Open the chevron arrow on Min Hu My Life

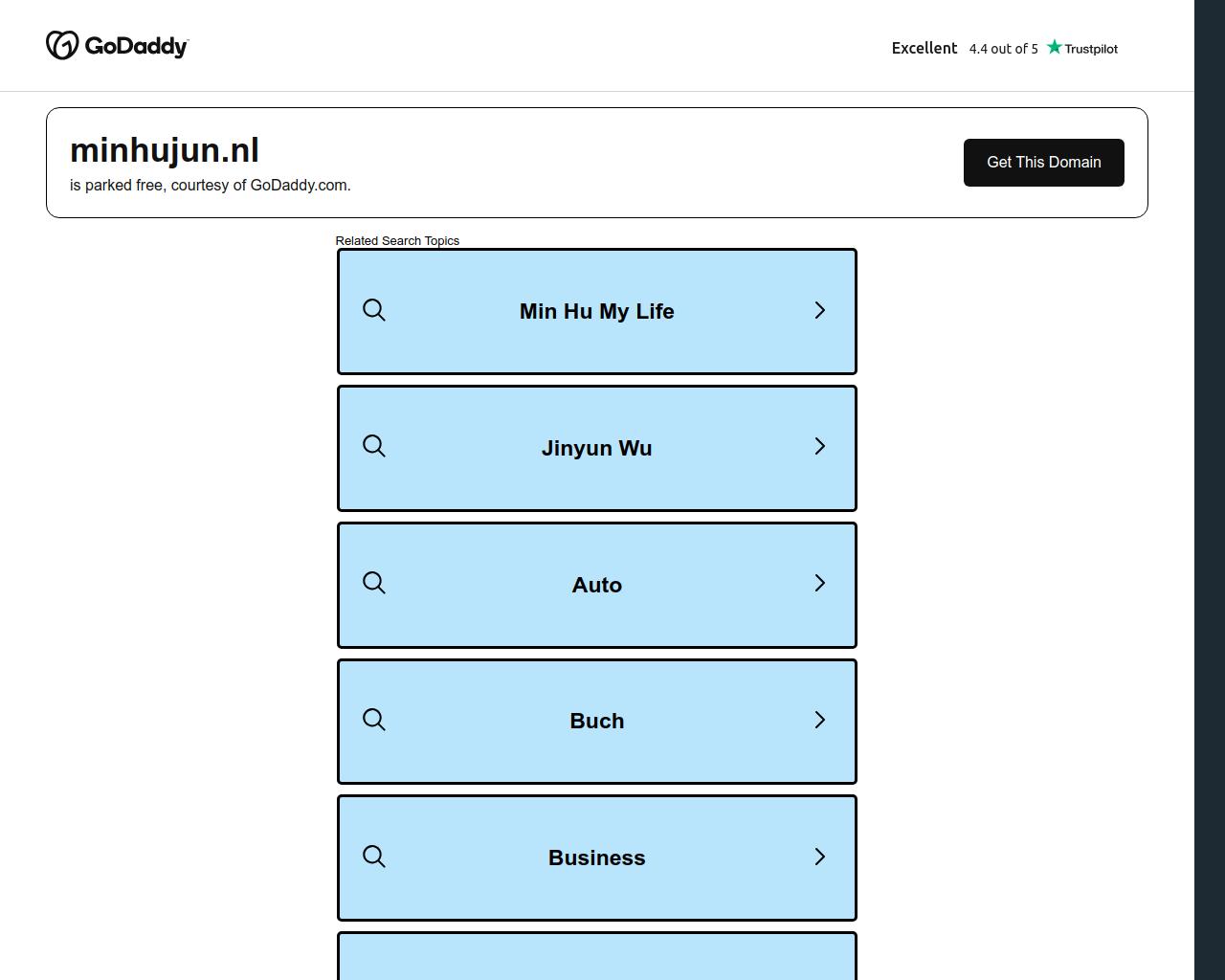pyautogui.click(x=819, y=310)
